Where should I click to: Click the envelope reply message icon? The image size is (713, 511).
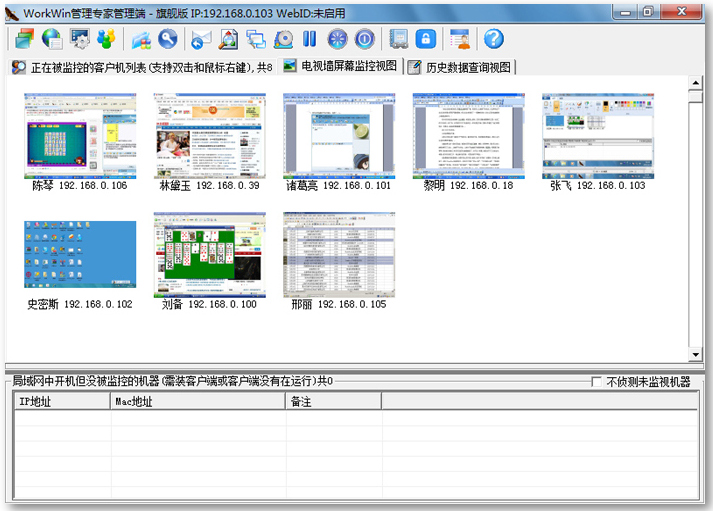[x=201, y=39]
